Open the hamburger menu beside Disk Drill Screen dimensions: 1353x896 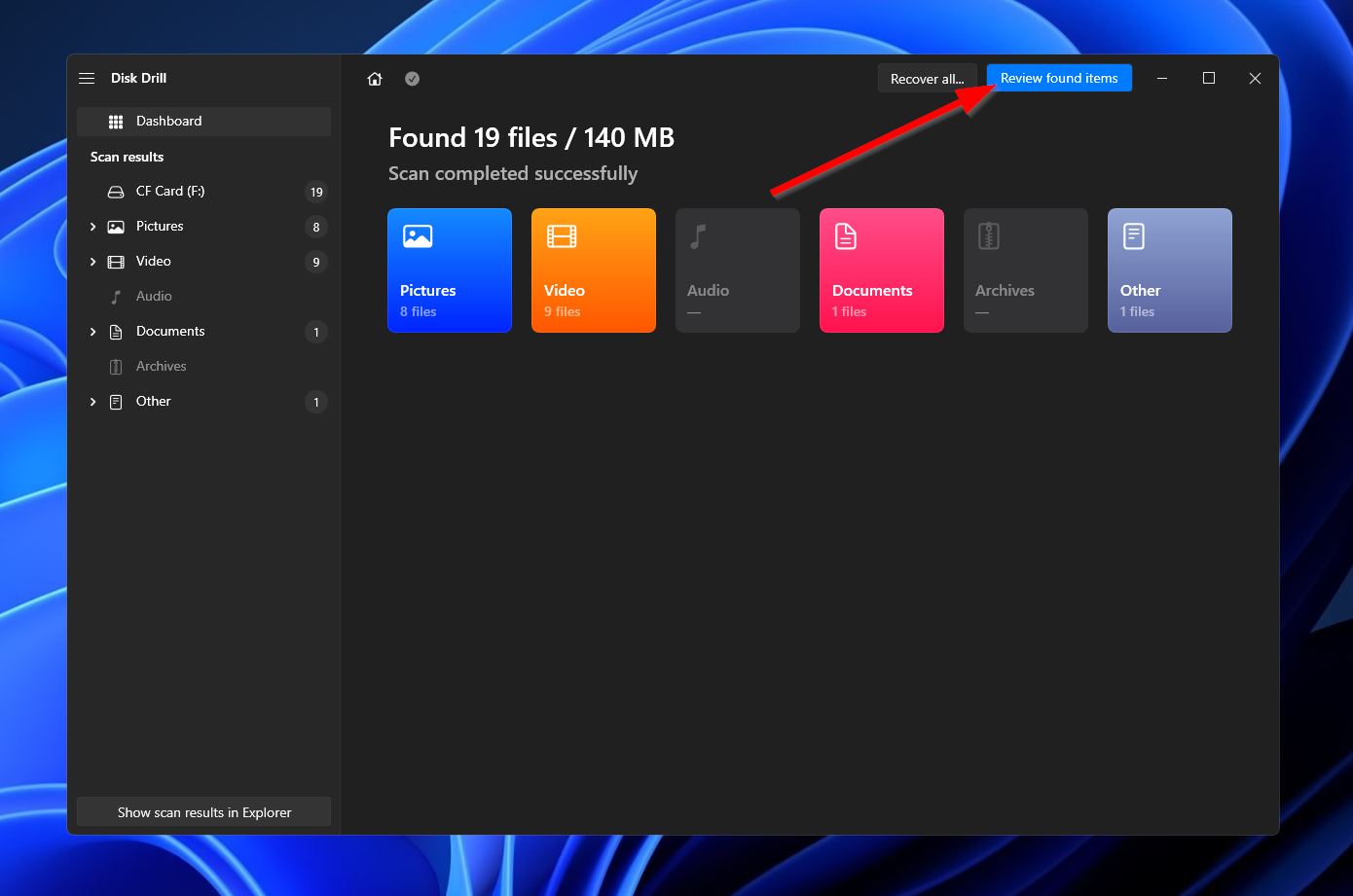(87, 78)
